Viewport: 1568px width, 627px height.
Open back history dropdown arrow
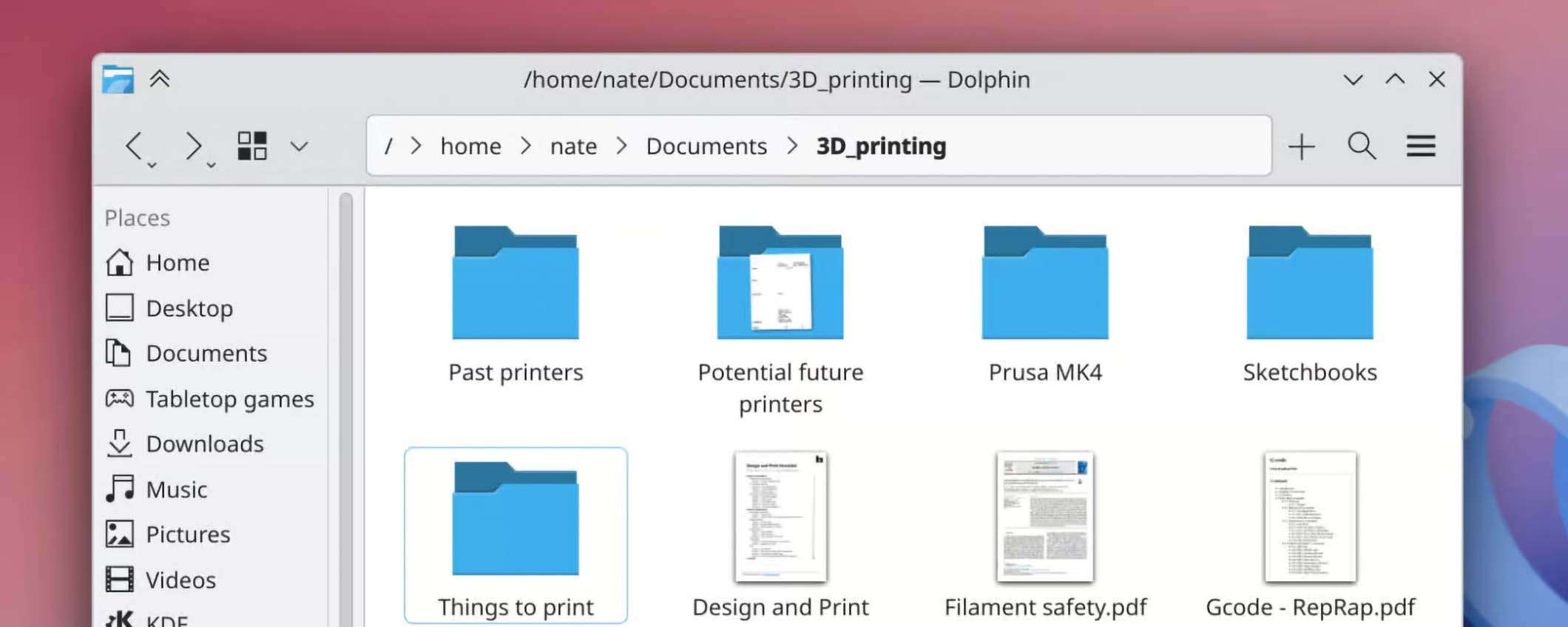[x=152, y=165]
